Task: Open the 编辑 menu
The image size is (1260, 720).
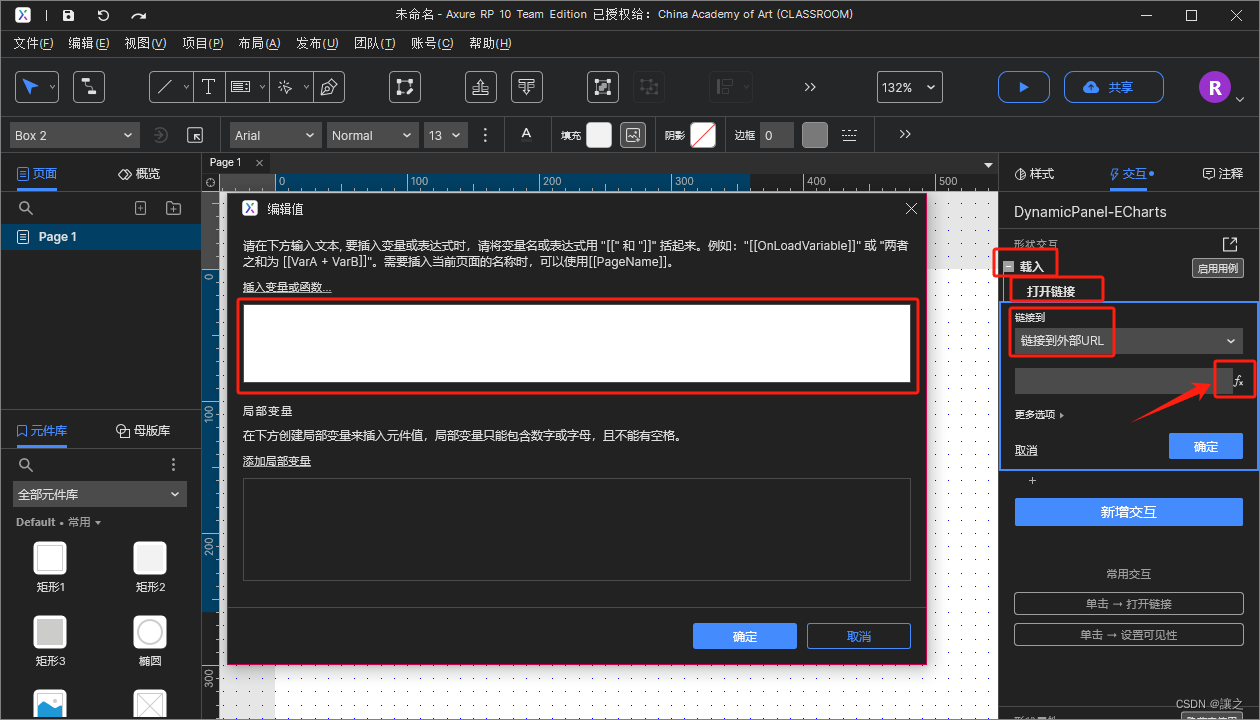Action: [89, 43]
